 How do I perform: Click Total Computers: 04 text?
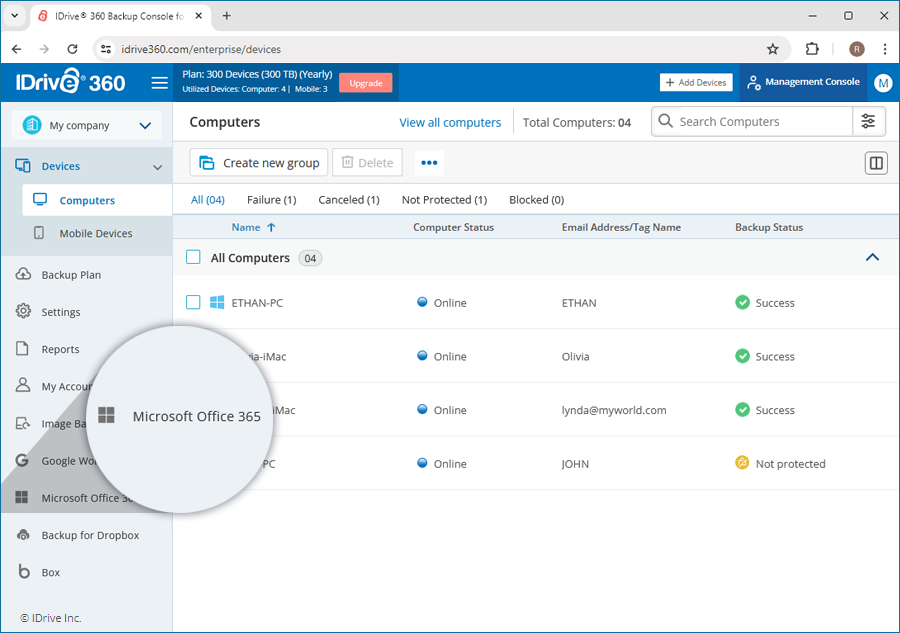[576, 122]
